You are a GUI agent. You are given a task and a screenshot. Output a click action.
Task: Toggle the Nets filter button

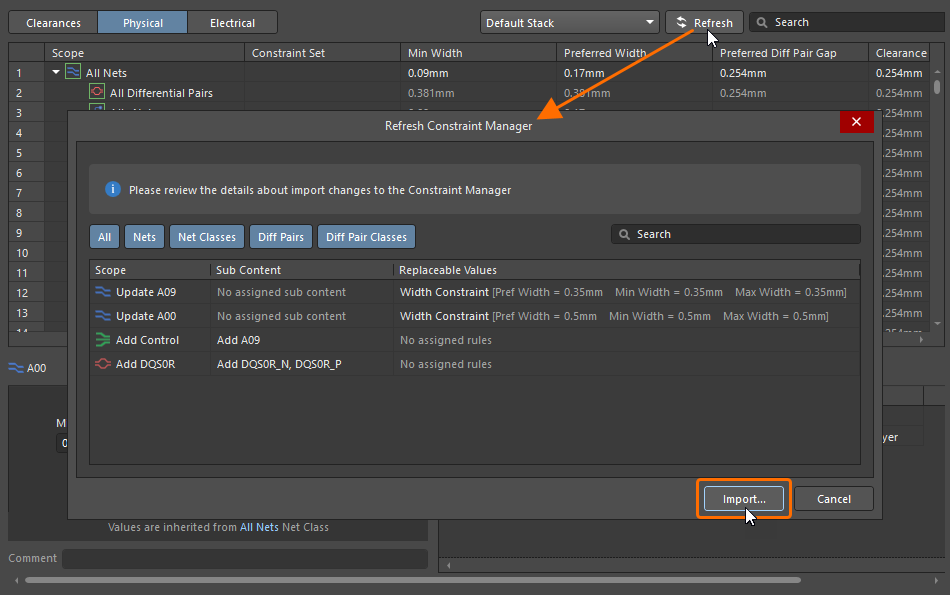144,237
